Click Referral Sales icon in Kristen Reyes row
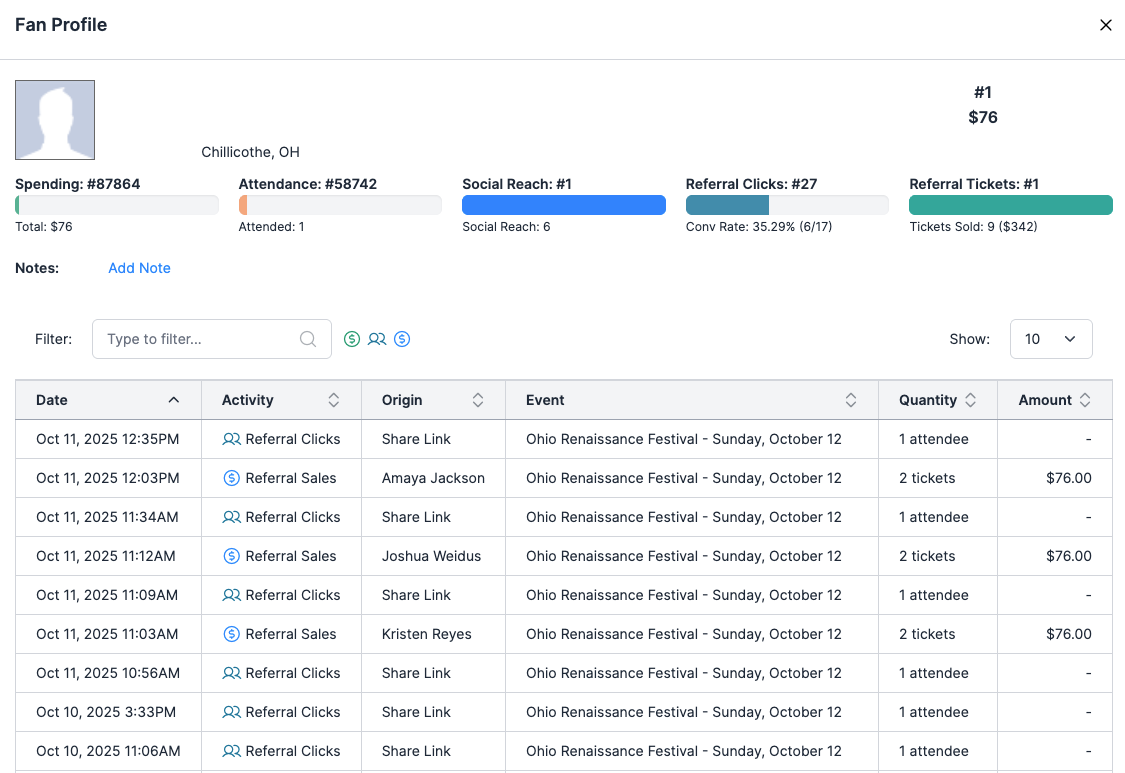 pyautogui.click(x=232, y=634)
